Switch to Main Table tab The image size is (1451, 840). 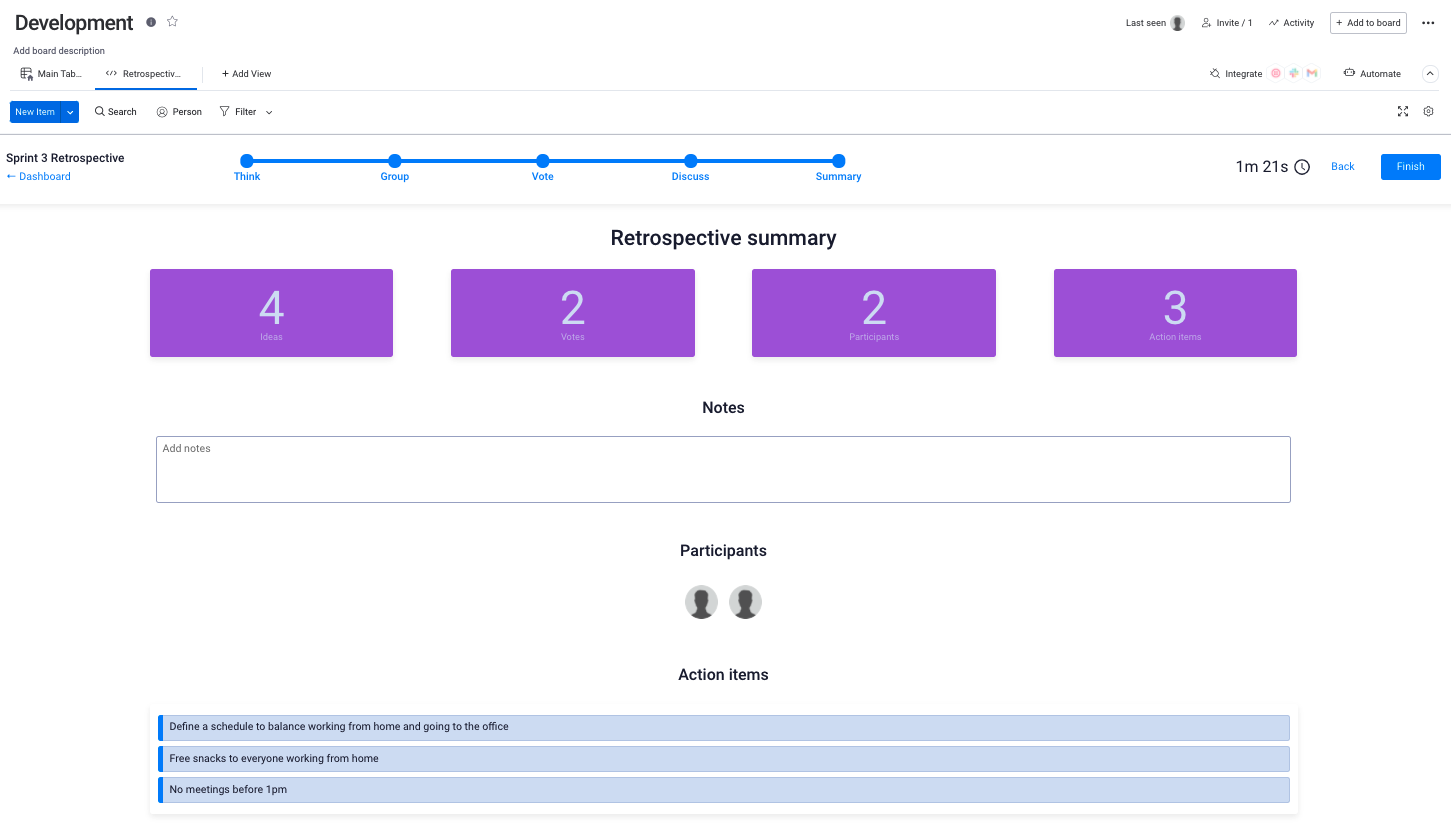(52, 74)
